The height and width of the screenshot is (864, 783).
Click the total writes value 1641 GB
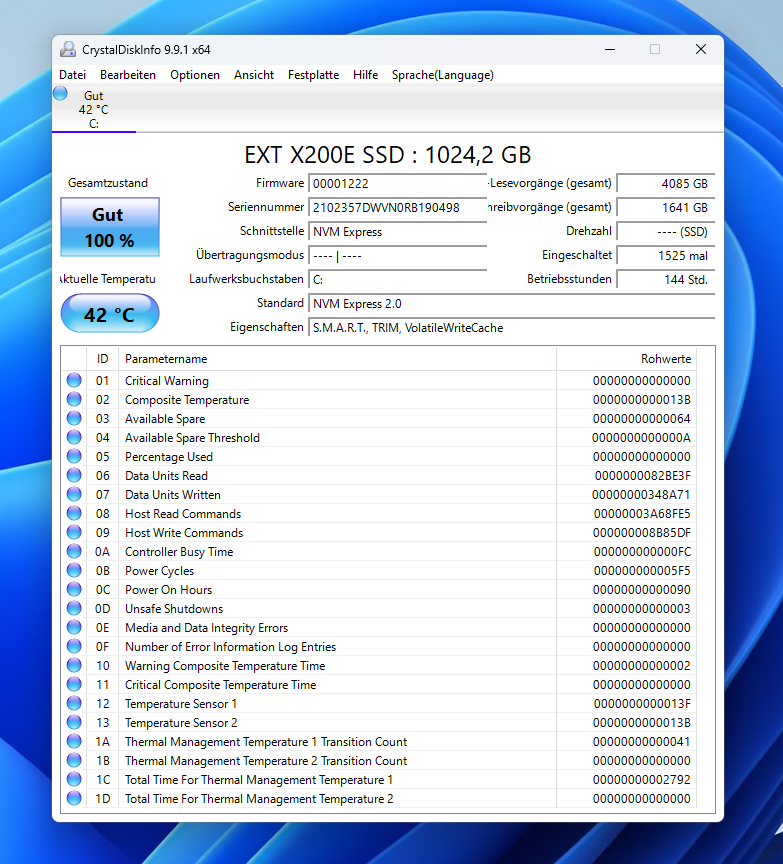pyautogui.click(x=666, y=208)
